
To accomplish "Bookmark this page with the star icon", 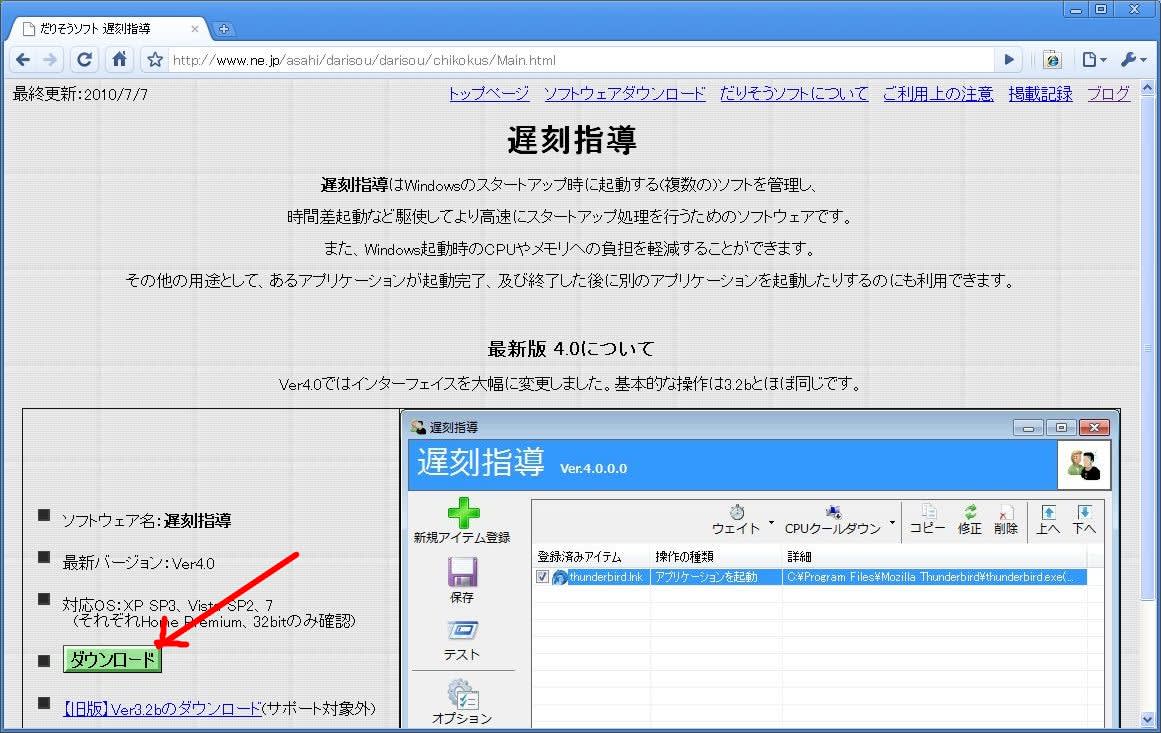I will [x=155, y=60].
